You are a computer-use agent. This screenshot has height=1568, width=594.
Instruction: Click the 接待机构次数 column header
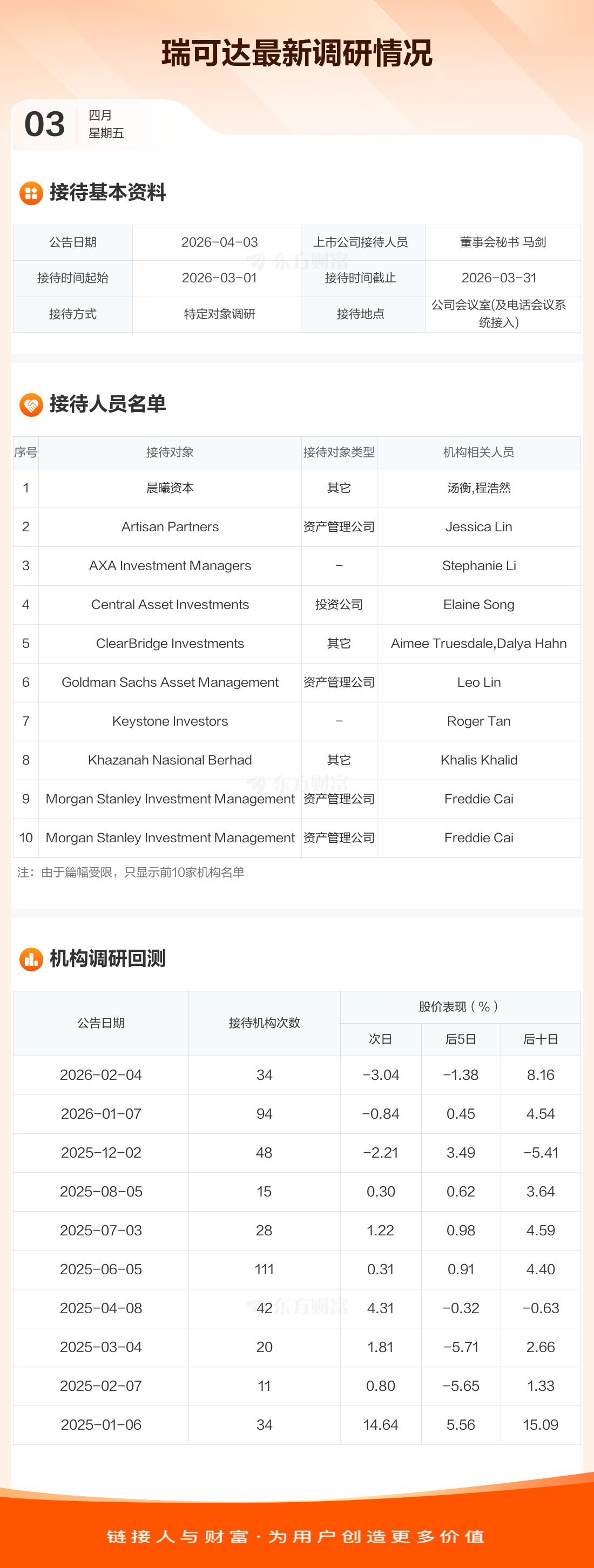coord(264,1023)
